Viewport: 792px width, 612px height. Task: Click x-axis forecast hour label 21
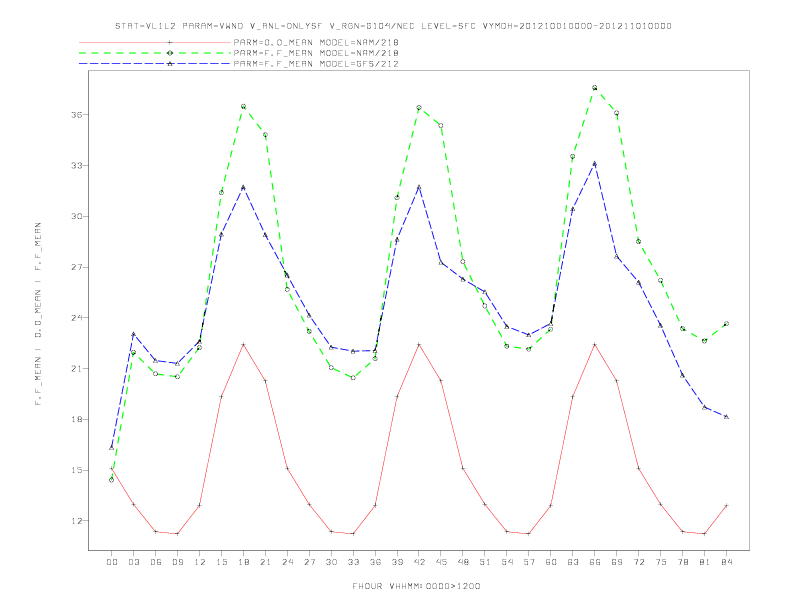tap(265, 562)
